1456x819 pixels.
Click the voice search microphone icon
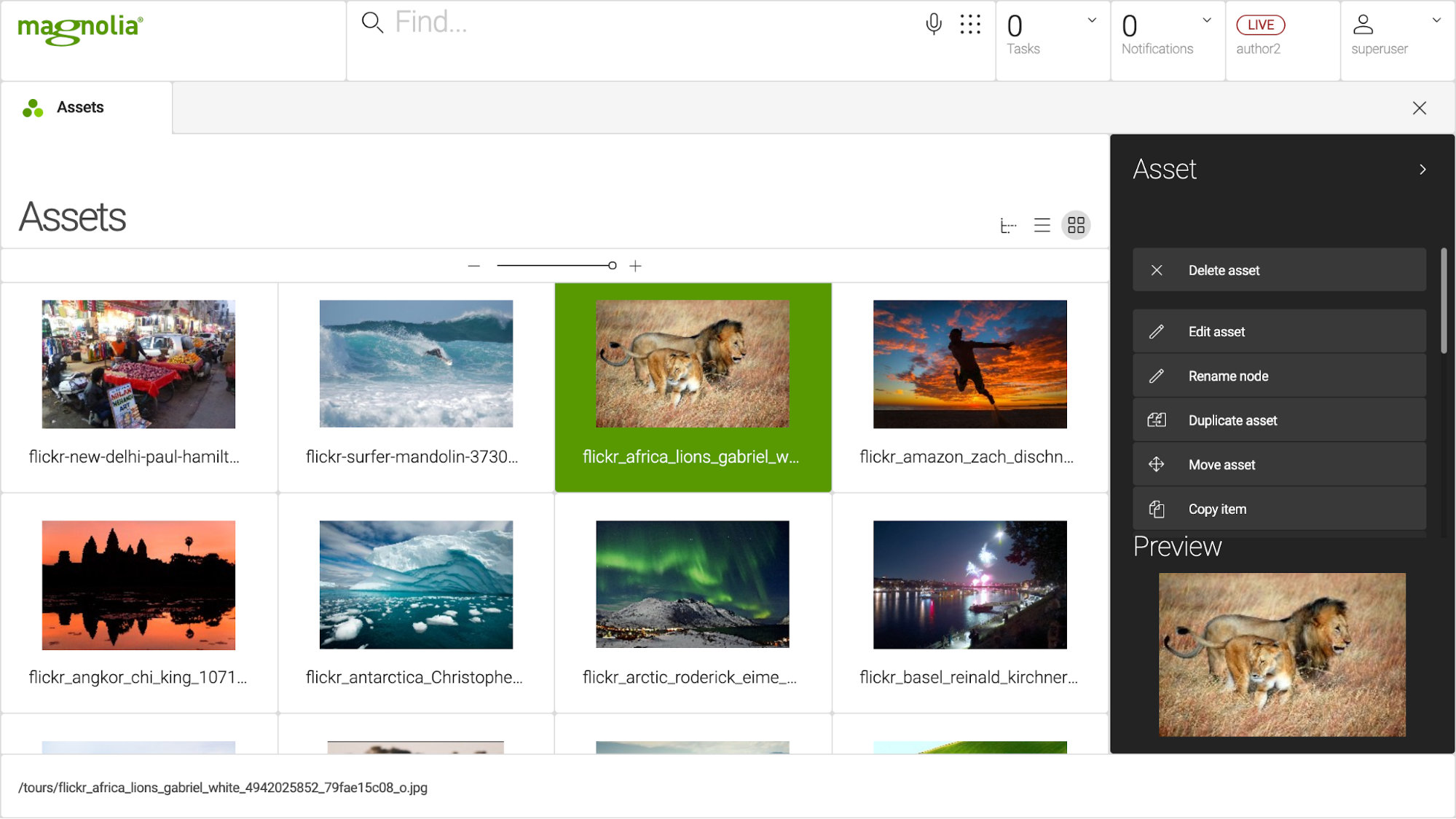click(x=934, y=23)
